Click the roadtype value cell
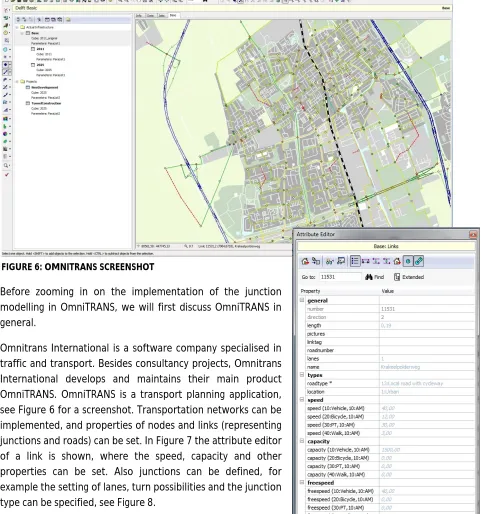This screenshot has height=514, width=481. (427, 383)
